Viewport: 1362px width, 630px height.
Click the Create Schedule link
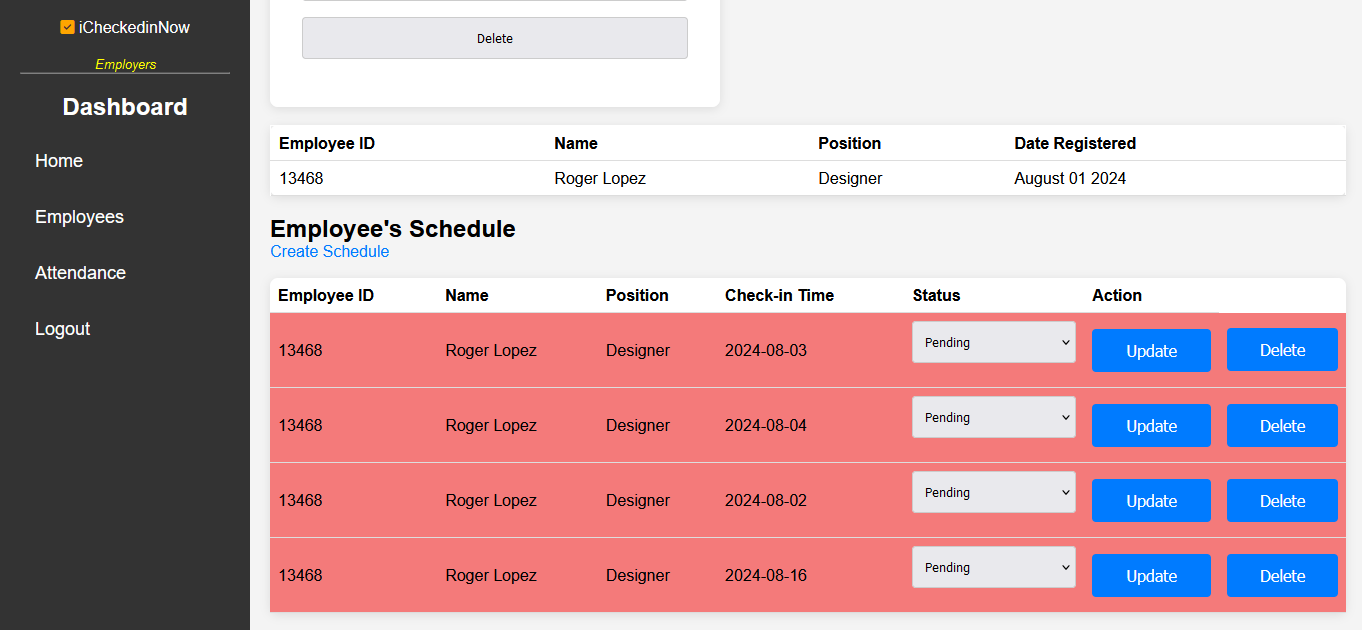pos(329,252)
